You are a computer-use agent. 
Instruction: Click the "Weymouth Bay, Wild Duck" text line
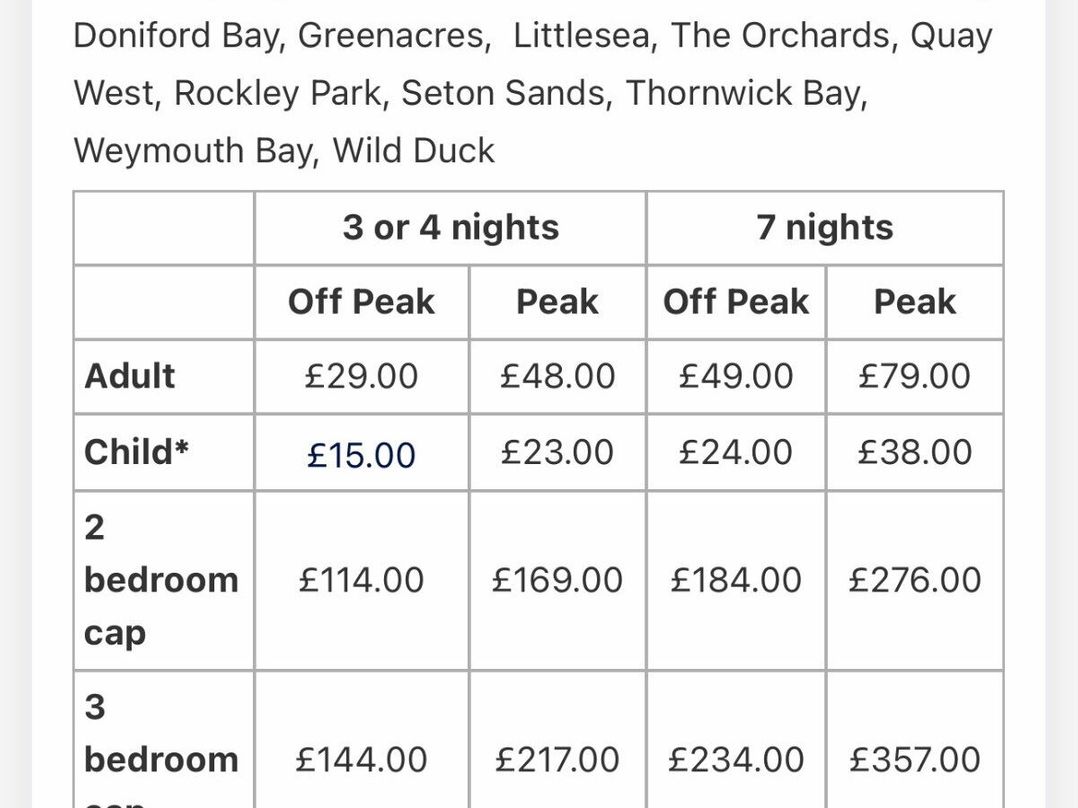(x=284, y=151)
